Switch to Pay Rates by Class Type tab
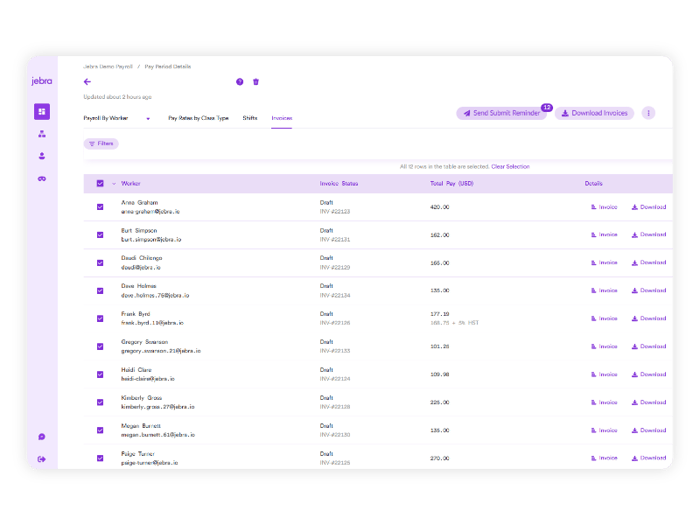 [198, 118]
